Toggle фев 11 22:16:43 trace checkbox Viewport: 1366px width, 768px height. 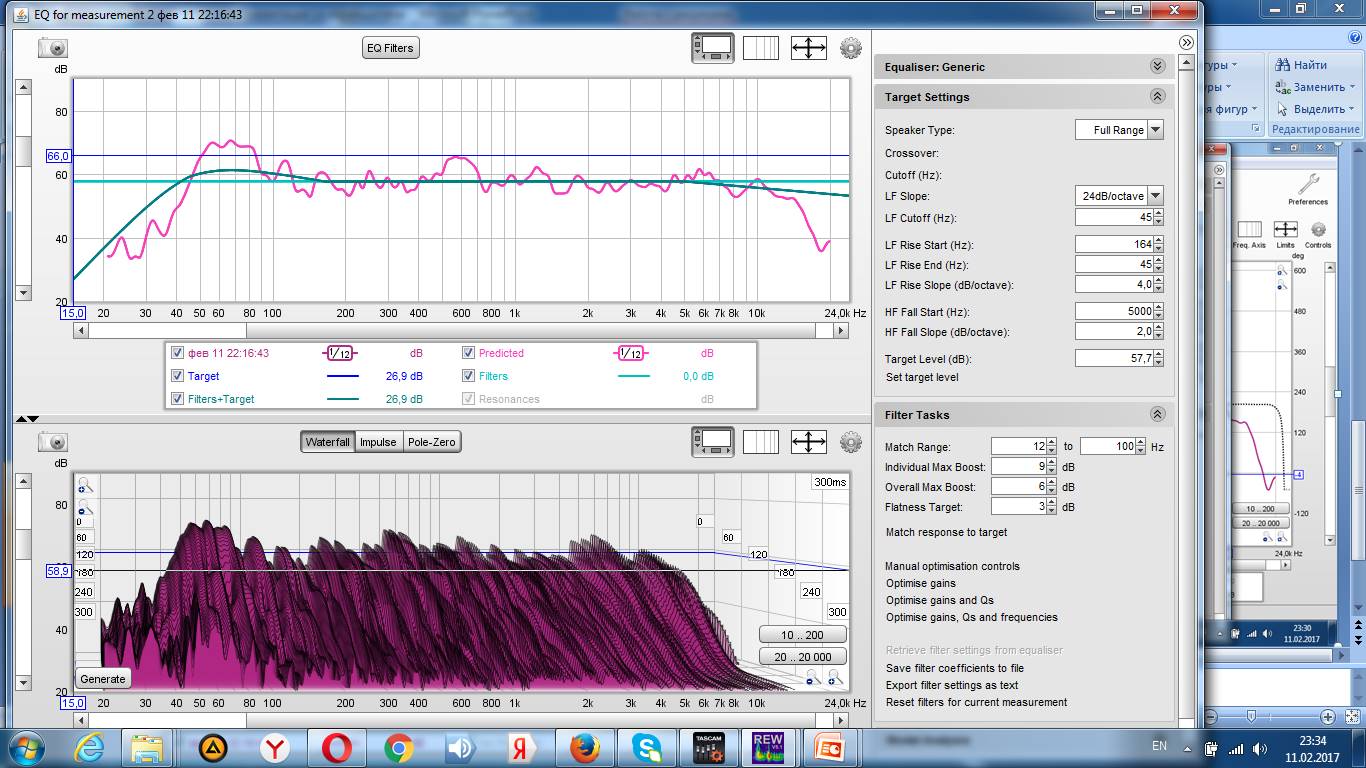(177, 353)
